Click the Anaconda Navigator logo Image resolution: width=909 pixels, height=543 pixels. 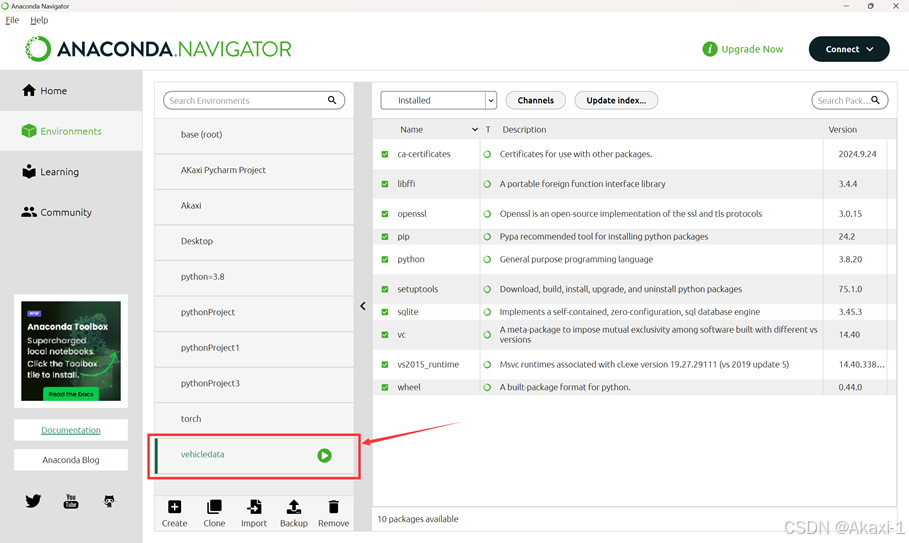[158, 49]
